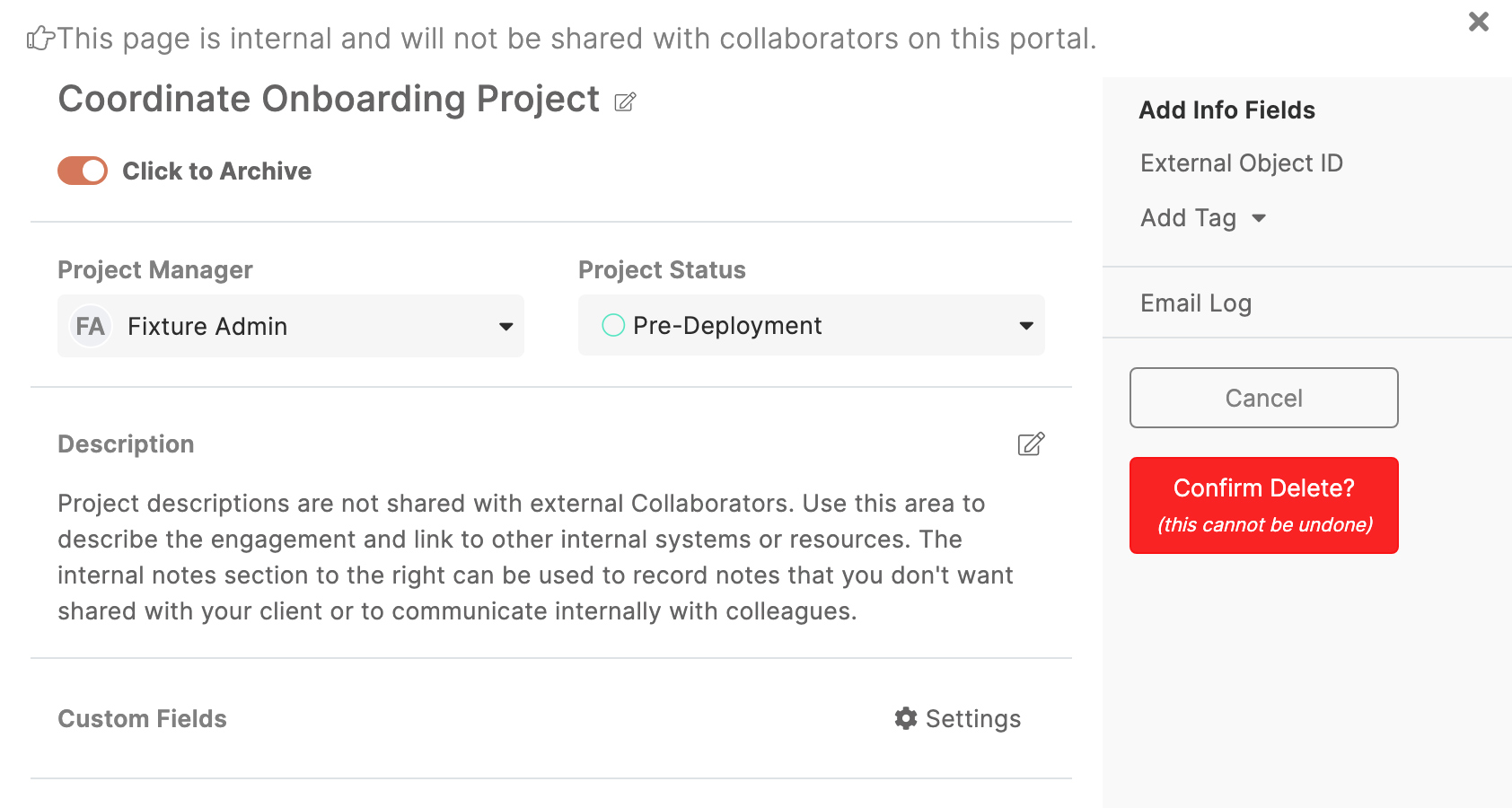1512x808 pixels.
Task: Click the red Confirm Delete button
Action: (x=1264, y=505)
